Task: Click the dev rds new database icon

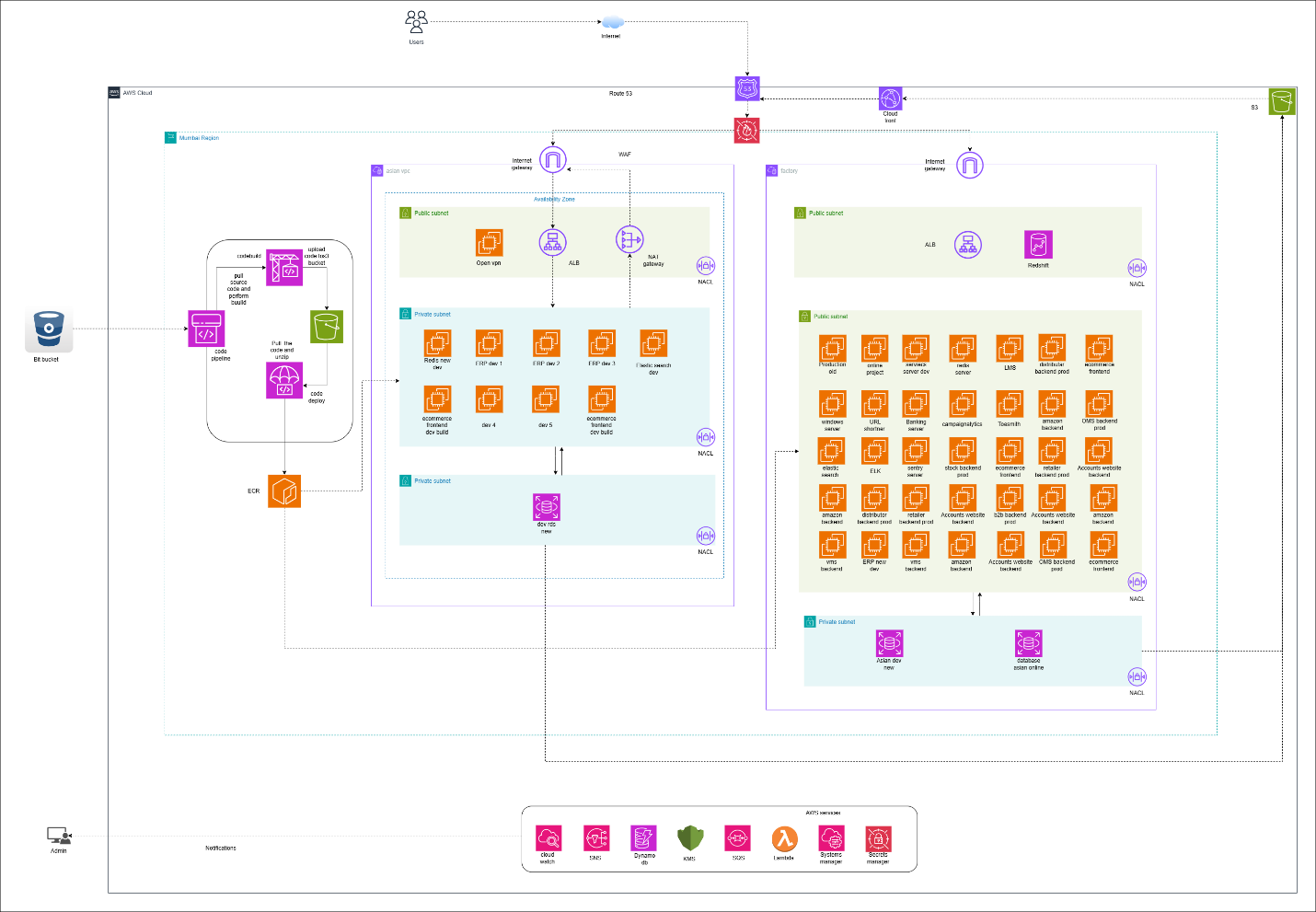Action: tap(547, 507)
